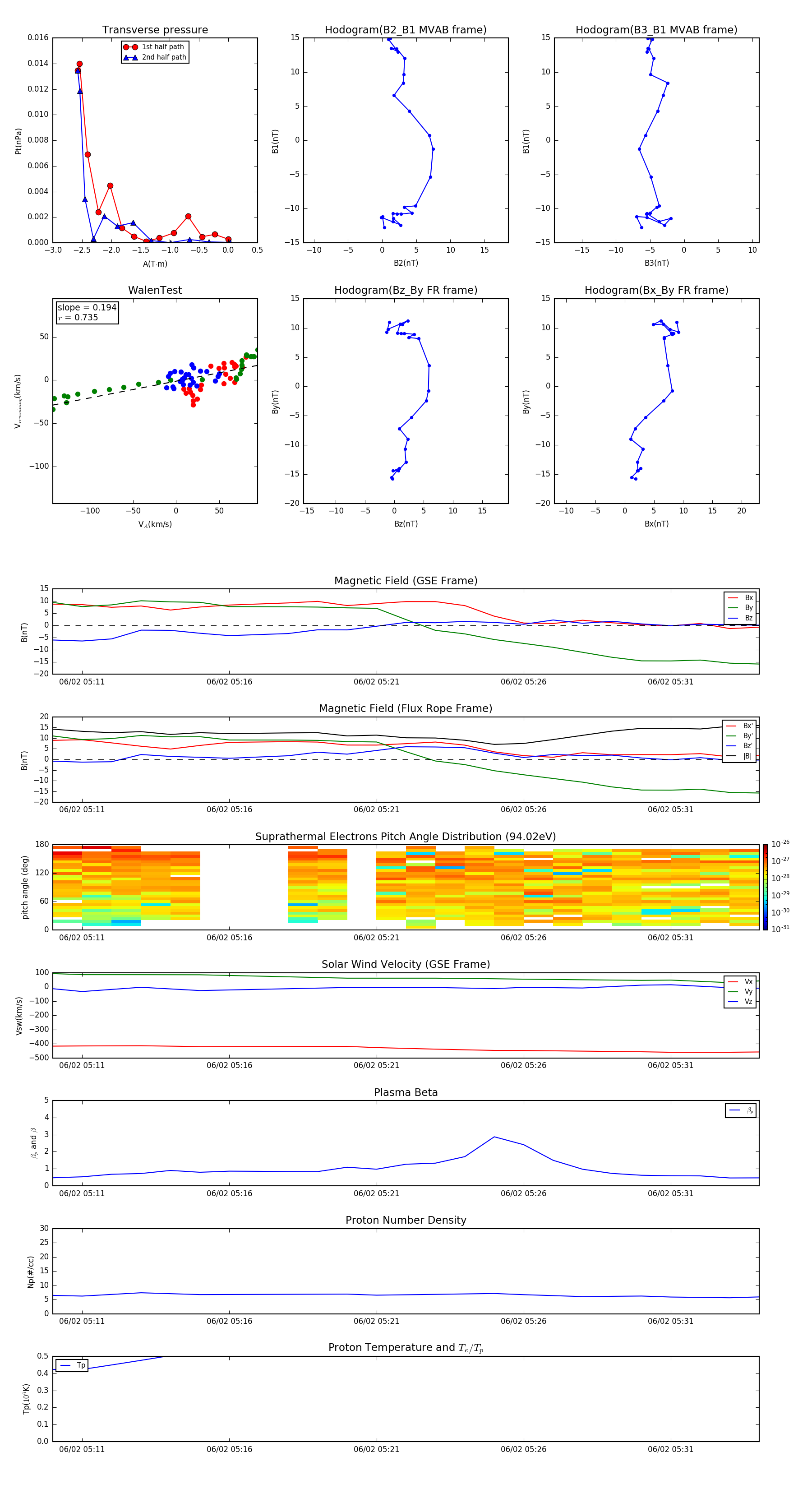This screenshot has width=812, height=1489.
Task: Click the green By' swatch in Flux Rope legend
Action: coord(732,736)
